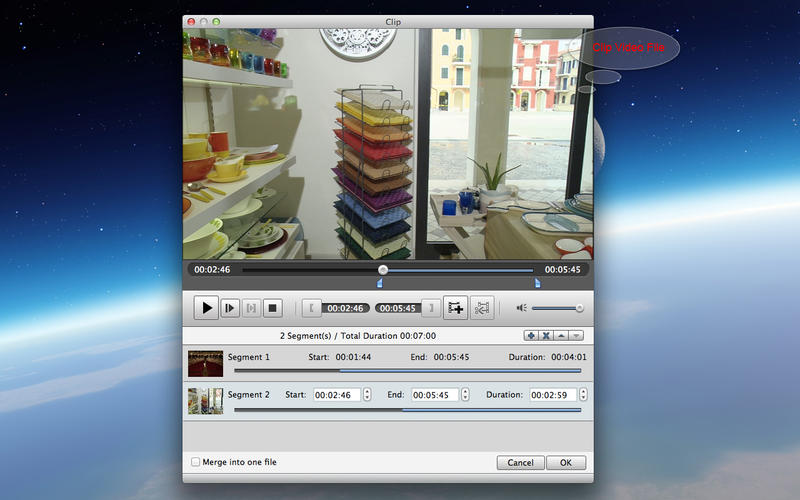The image size is (800, 500).
Task: Click the play segment bracket button
Action: point(252,308)
